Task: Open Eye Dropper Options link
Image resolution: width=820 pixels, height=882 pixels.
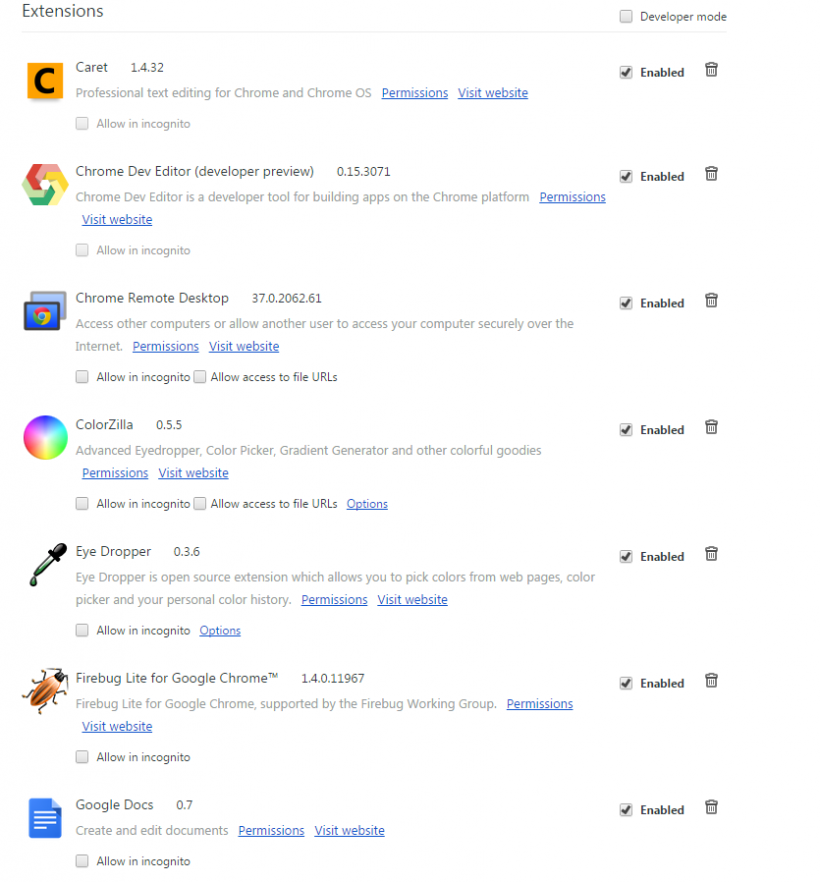Action: pos(220,631)
